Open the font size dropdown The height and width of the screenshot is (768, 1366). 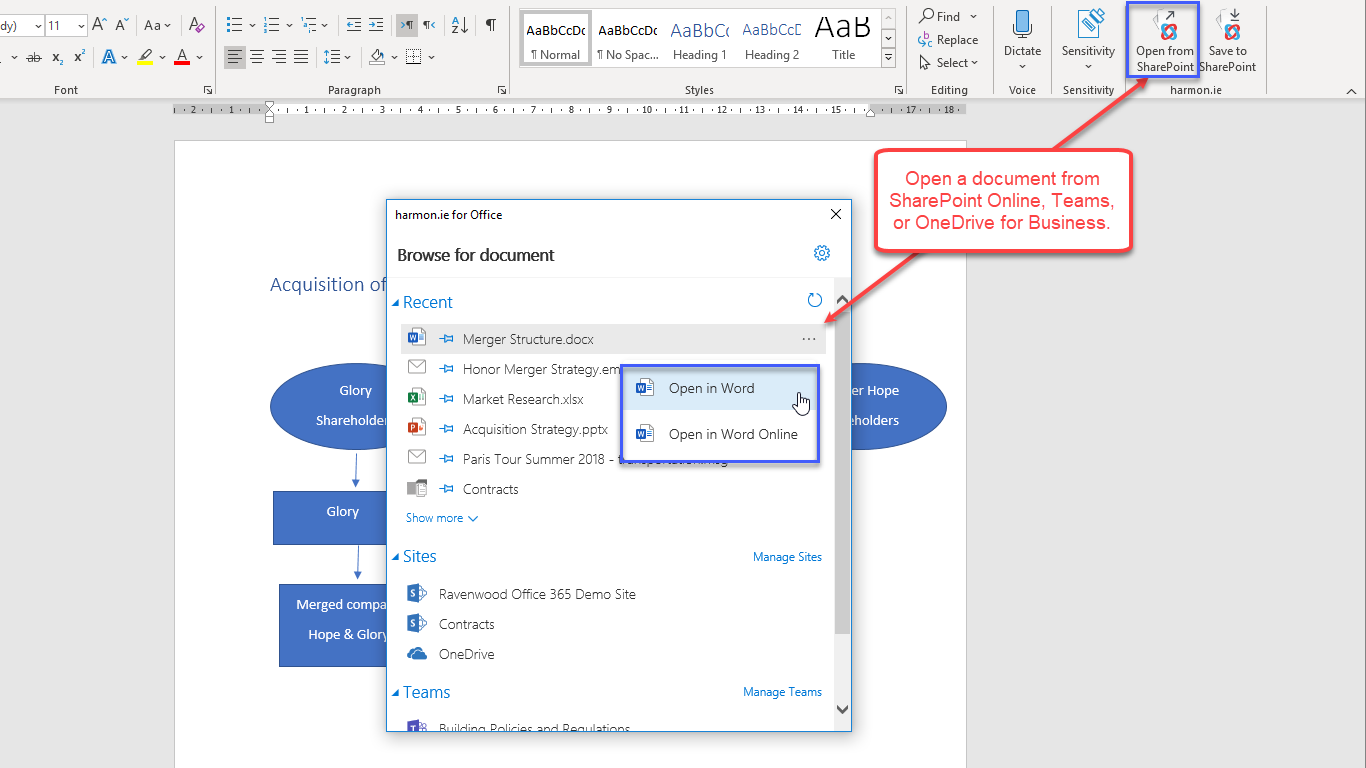pos(81,25)
